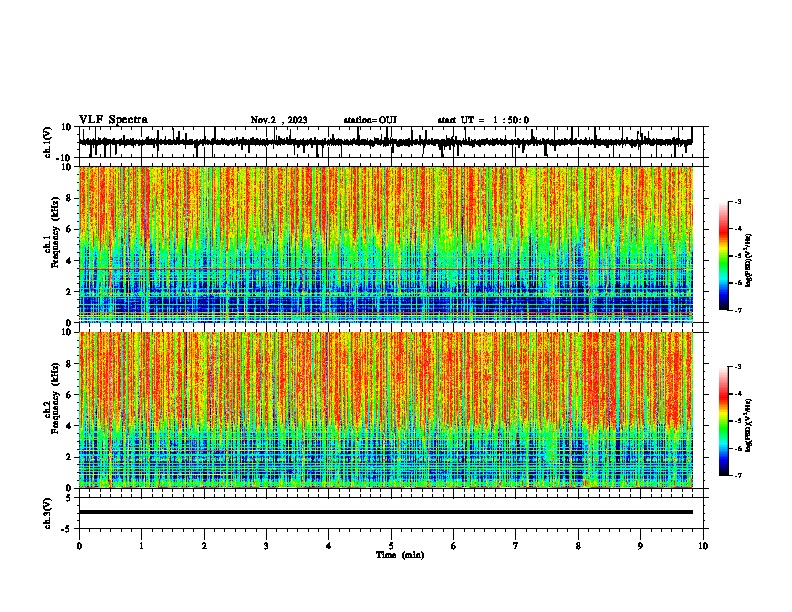
Task: Click the "4" tick on the time axis
Action: point(329,546)
